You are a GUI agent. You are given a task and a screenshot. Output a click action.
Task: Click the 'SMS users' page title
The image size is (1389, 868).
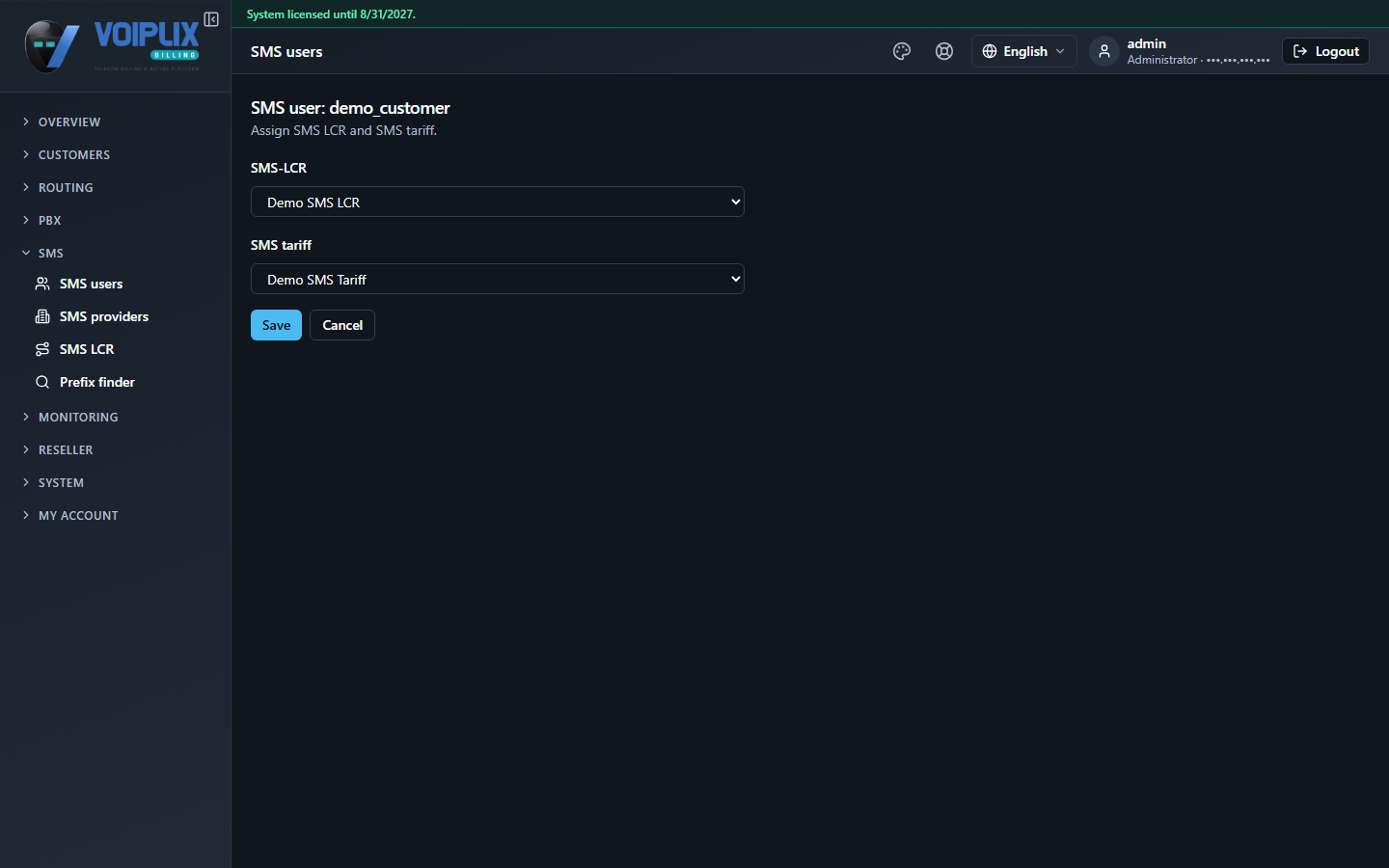pos(286,51)
